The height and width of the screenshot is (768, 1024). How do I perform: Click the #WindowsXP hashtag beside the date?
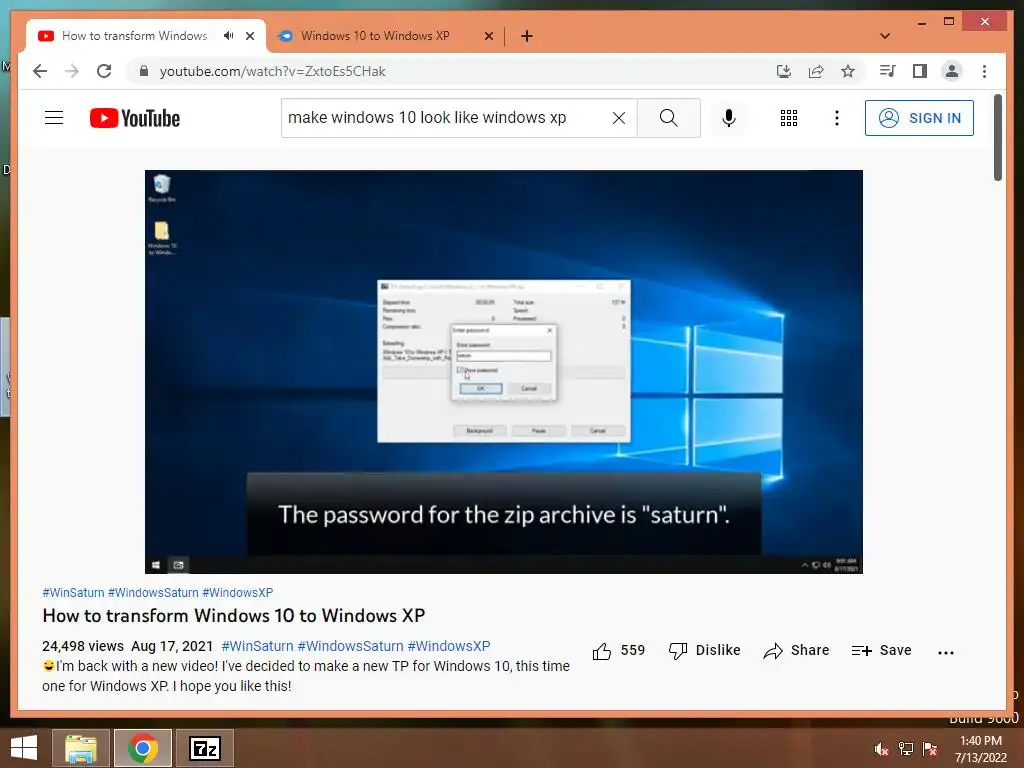pyautogui.click(x=449, y=646)
